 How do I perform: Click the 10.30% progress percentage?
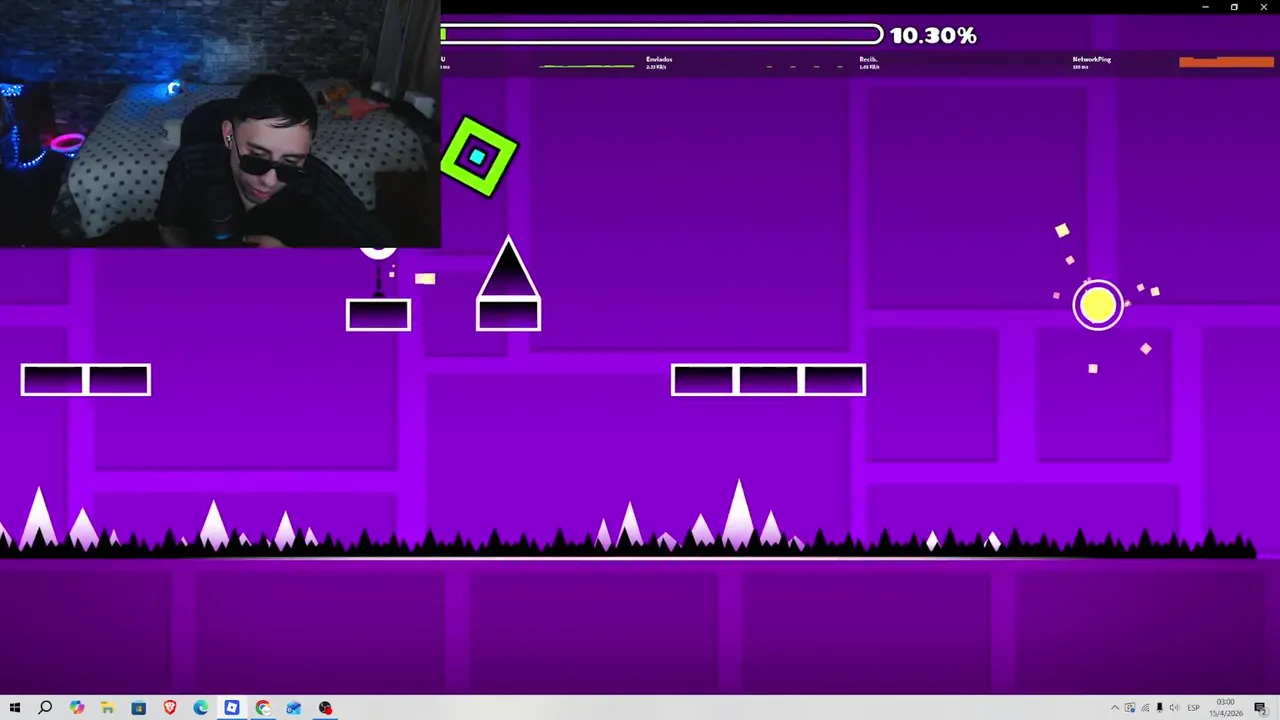click(933, 35)
